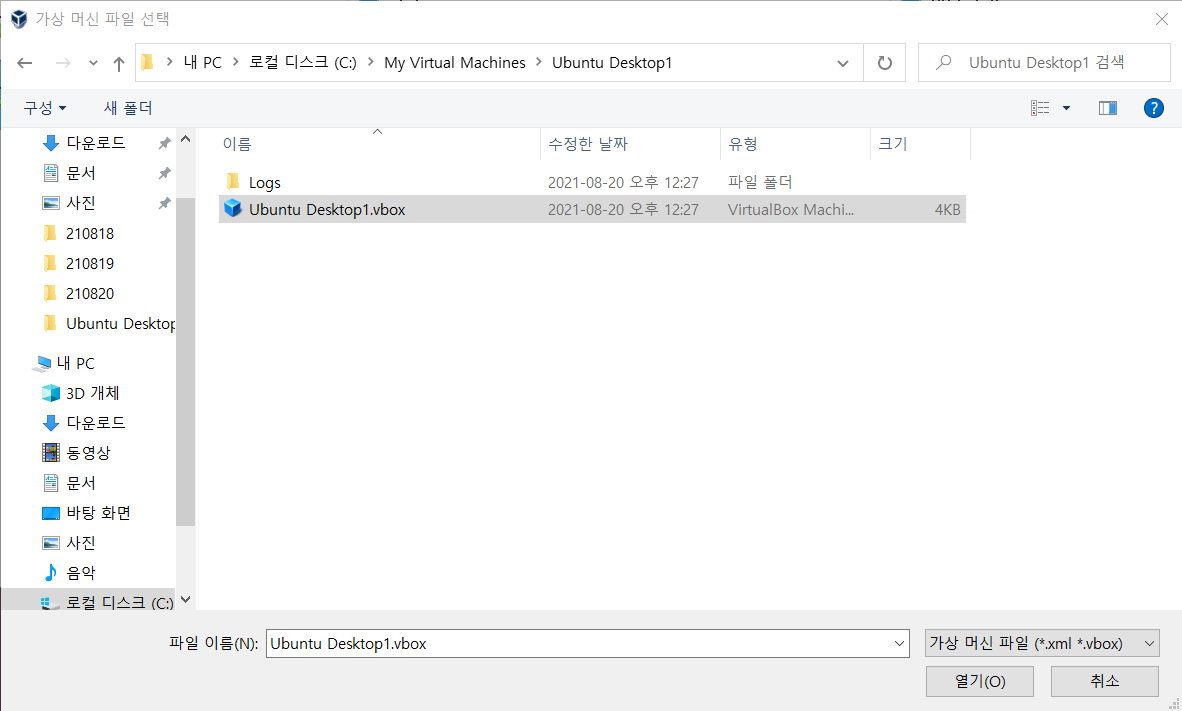Click the 취소 button

[x=1104, y=682]
